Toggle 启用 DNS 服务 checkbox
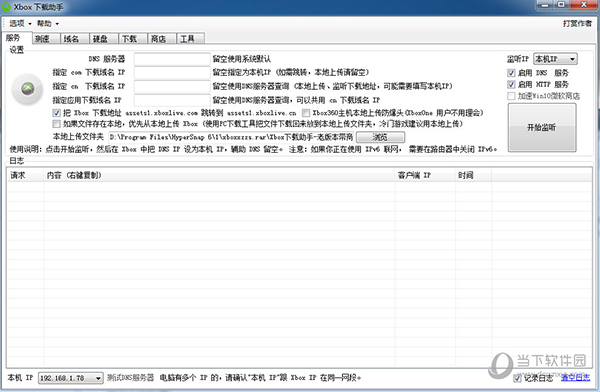600x392 pixels. [511, 73]
